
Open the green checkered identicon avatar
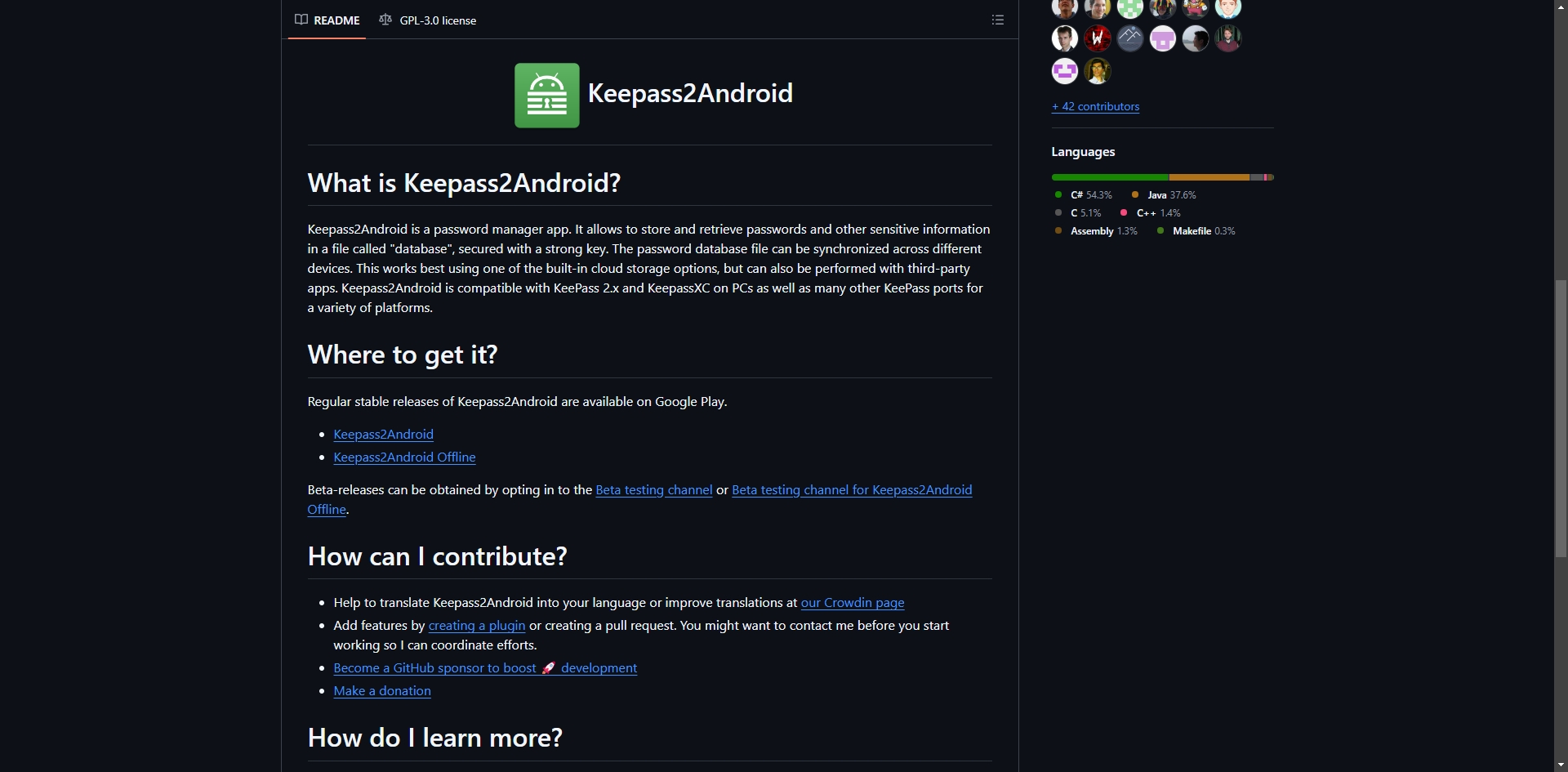[1129, 7]
